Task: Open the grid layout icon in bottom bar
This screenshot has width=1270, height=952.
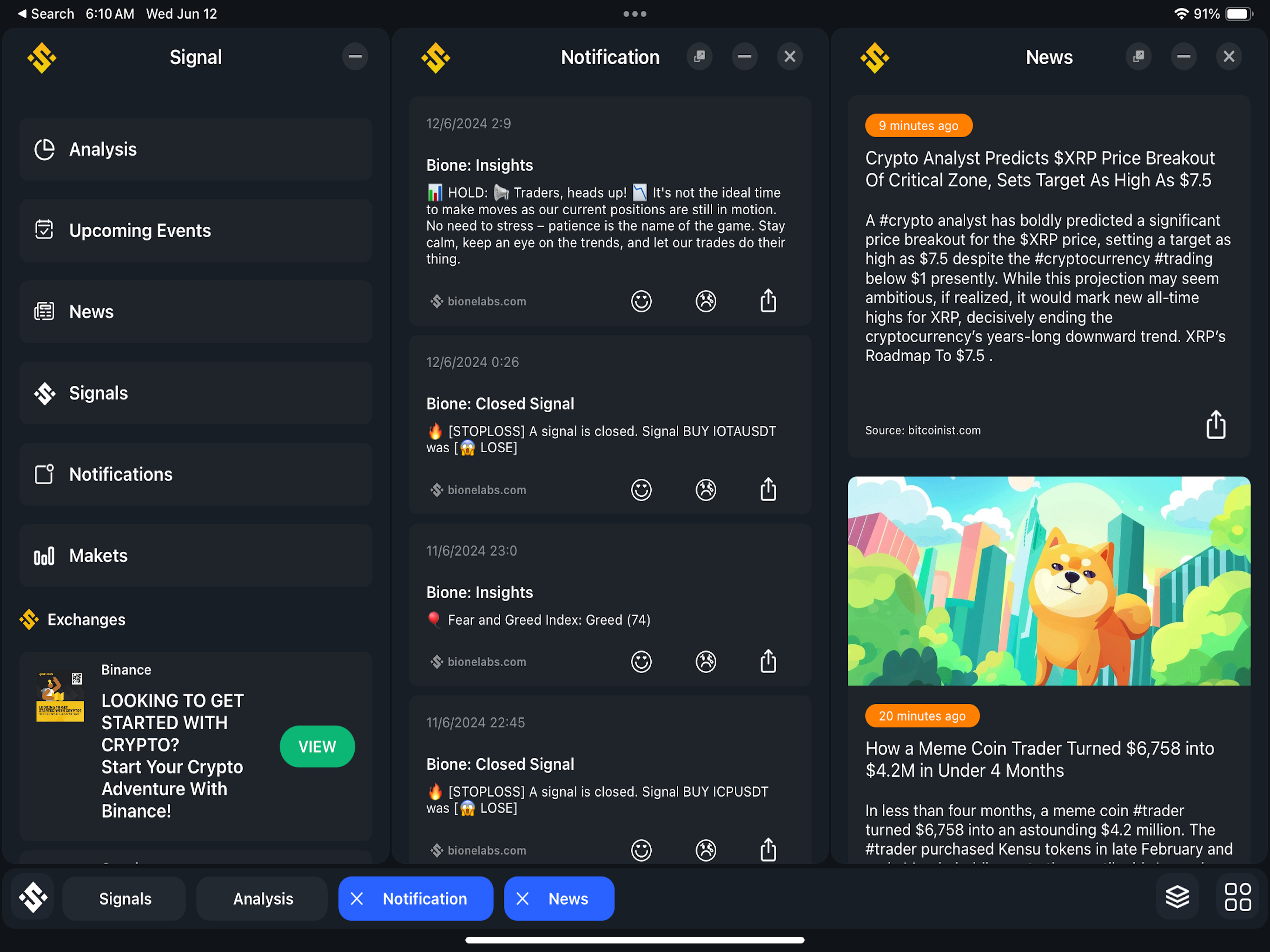Action: click(x=1237, y=898)
